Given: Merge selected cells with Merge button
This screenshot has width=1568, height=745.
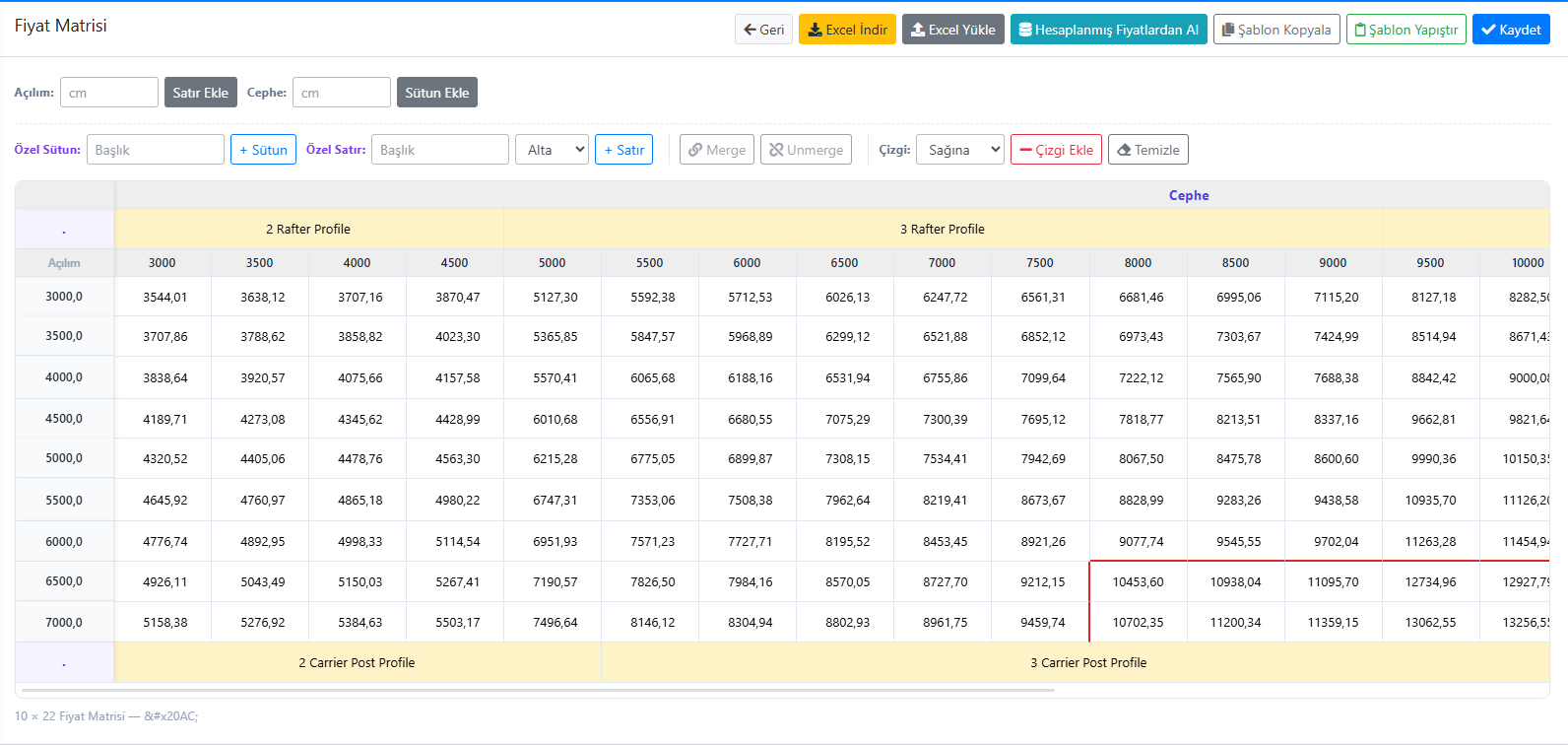Looking at the screenshot, I should click(717, 150).
